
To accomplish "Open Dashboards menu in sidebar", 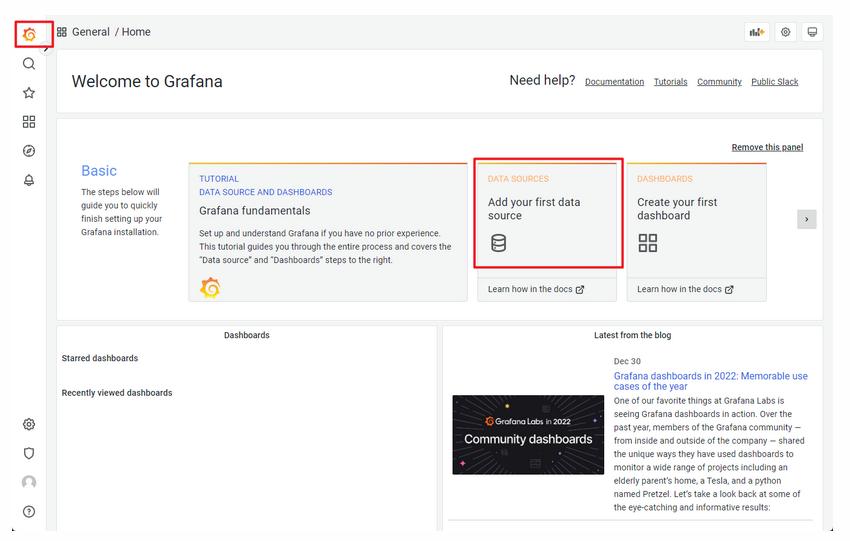I will pyautogui.click(x=29, y=121).
